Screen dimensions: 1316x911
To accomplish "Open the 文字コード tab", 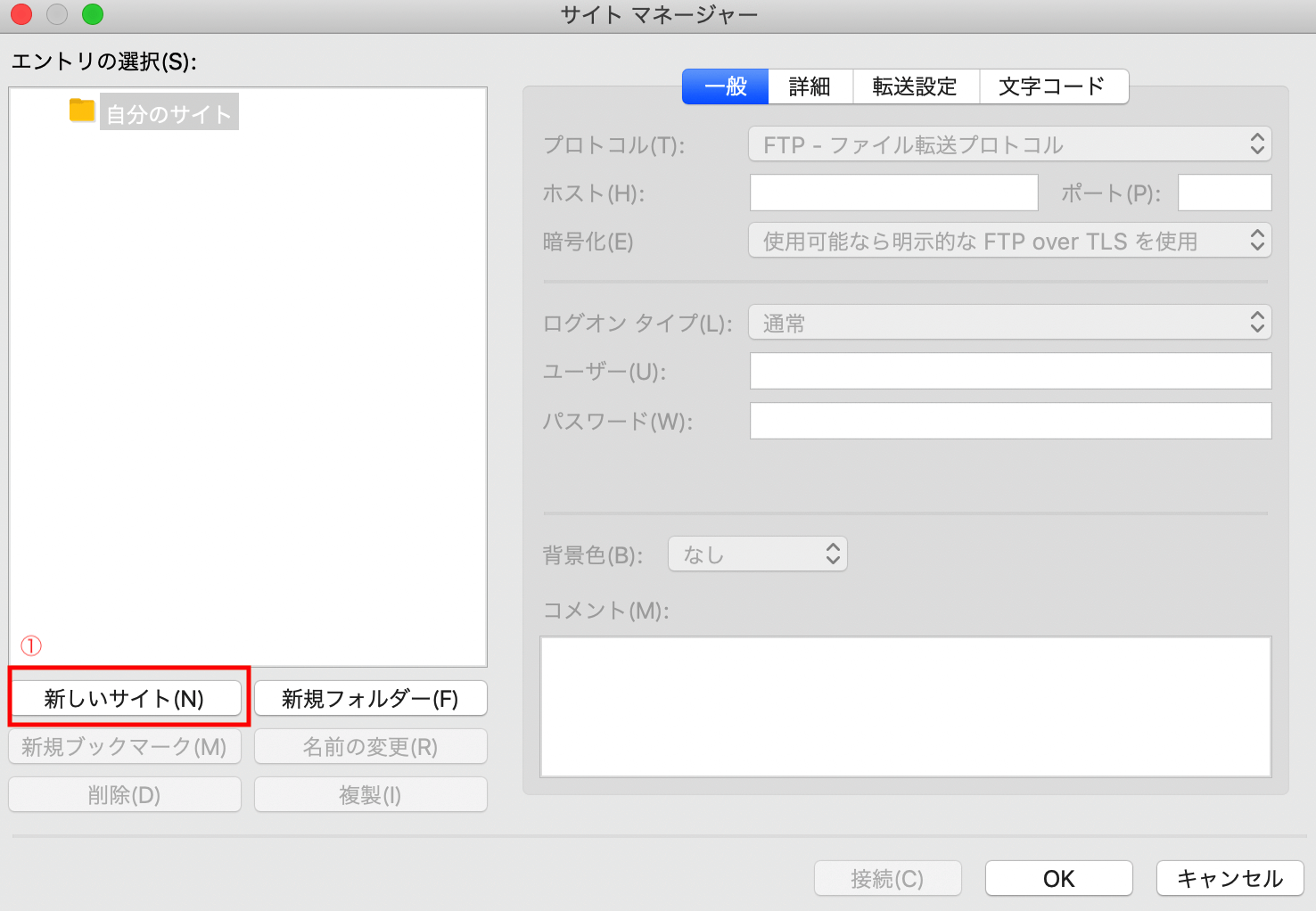I will tap(1054, 86).
